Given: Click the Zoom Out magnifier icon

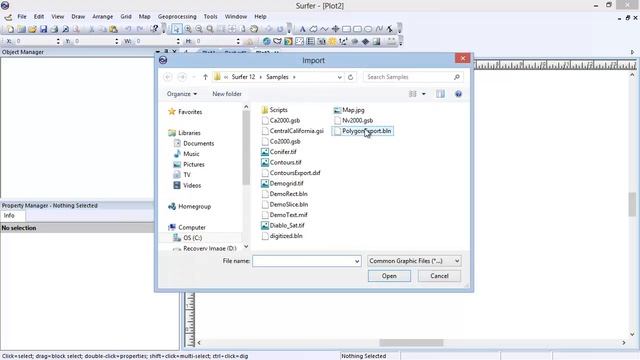Looking at the screenshot, I should click(199, 29).
